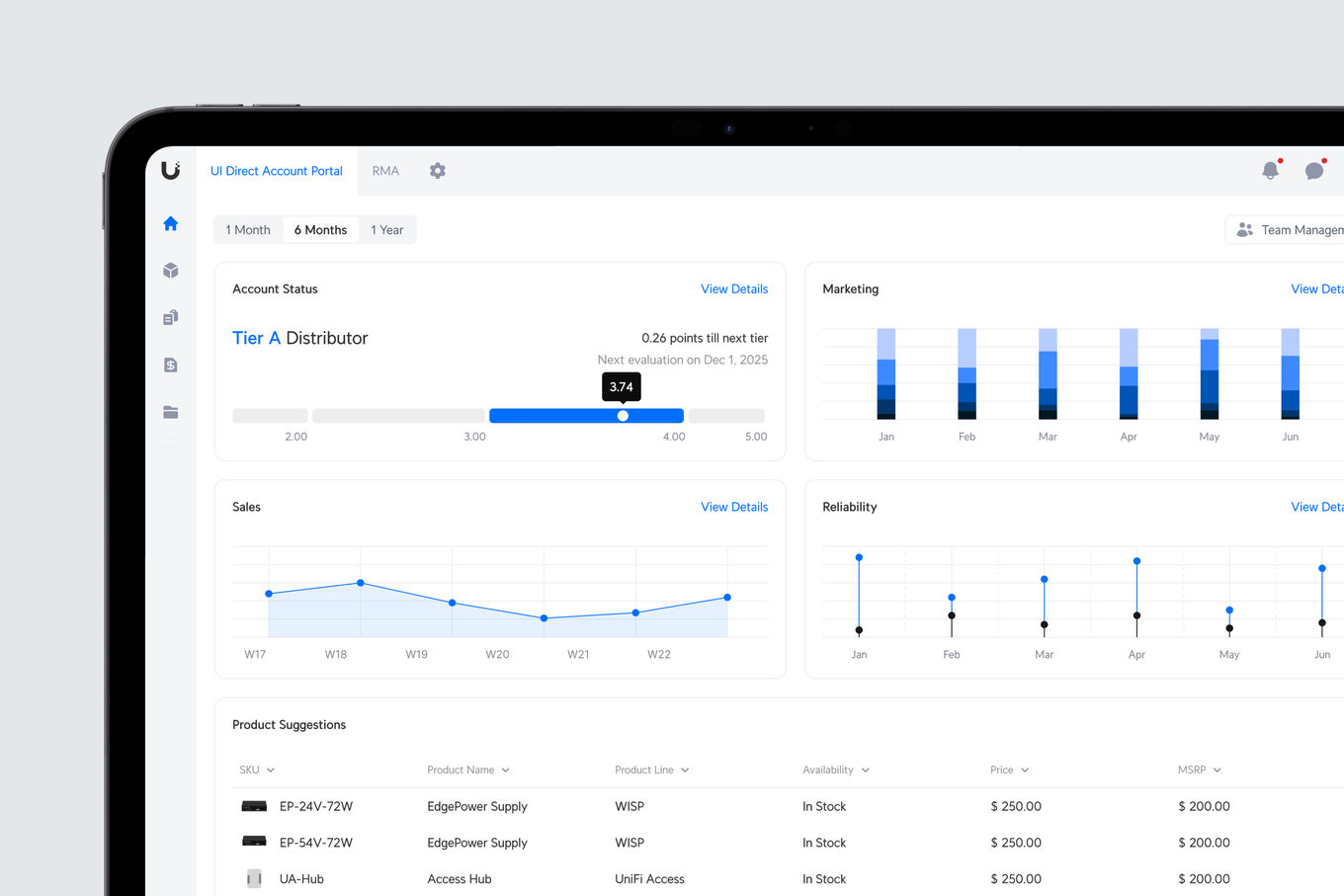Open settings gear icon in top bar
The image size is (1344, 896).
[x=438, y=171]
